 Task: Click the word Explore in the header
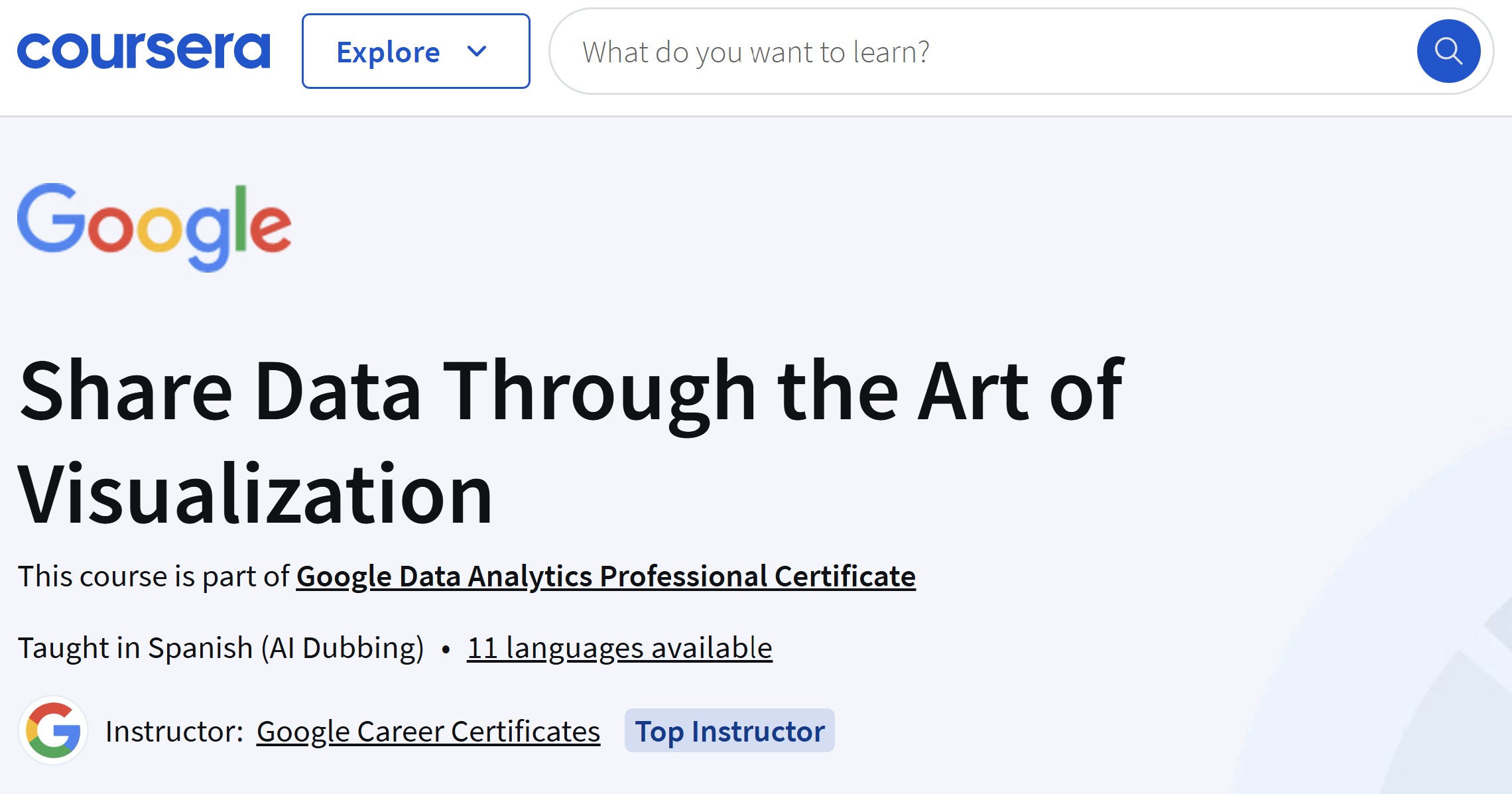tap(388, 52)
